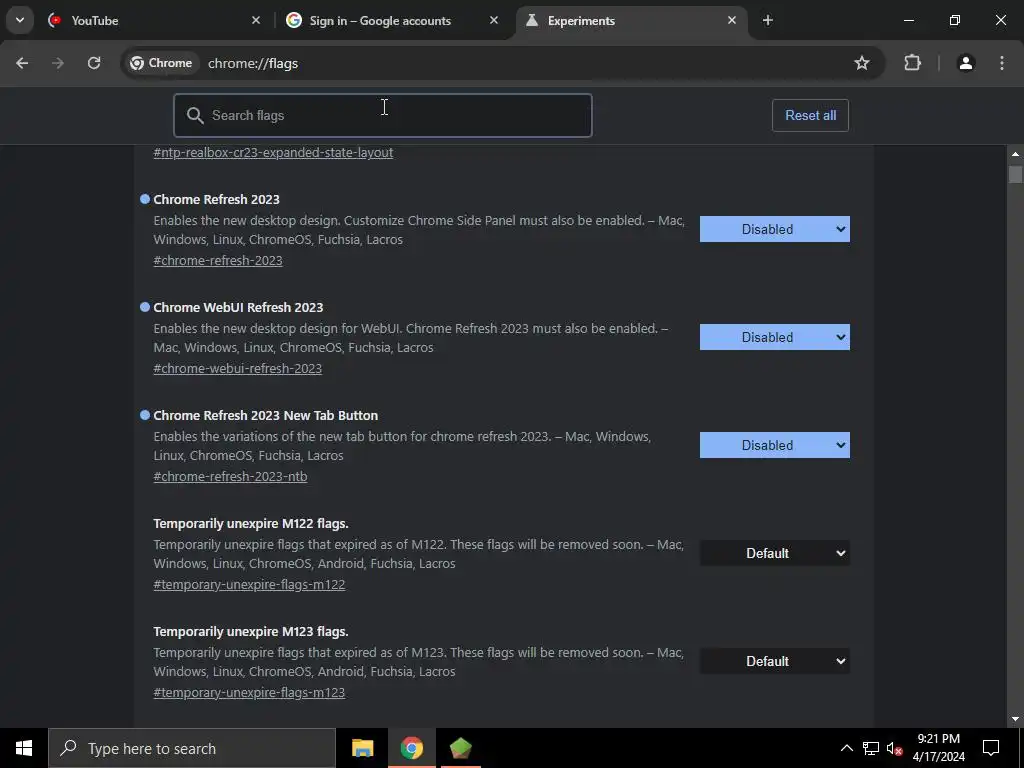Close the Google accounts sign-in tab
Screen dimensions: 1024x768
pyautogui.click(x=494, y=20)
